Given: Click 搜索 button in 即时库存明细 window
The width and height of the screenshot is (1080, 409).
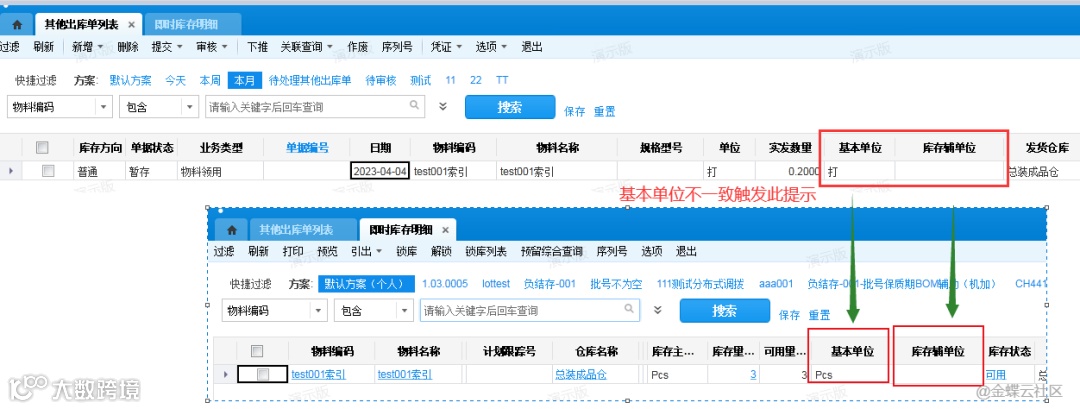Looking at the screenshot, I should click(x=725, y=311).
